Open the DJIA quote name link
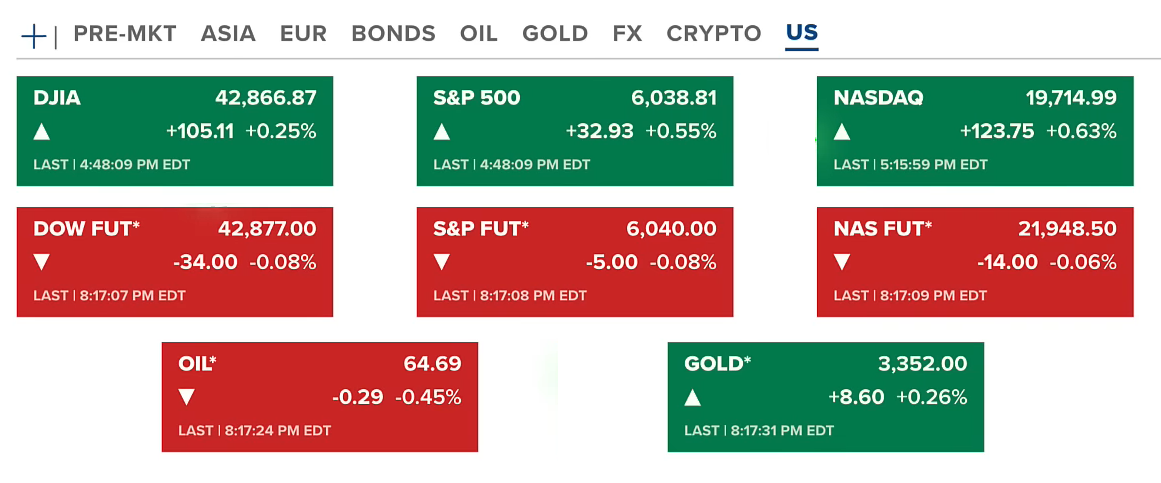This screenshot has height=483, width=1161. point(57,98)
